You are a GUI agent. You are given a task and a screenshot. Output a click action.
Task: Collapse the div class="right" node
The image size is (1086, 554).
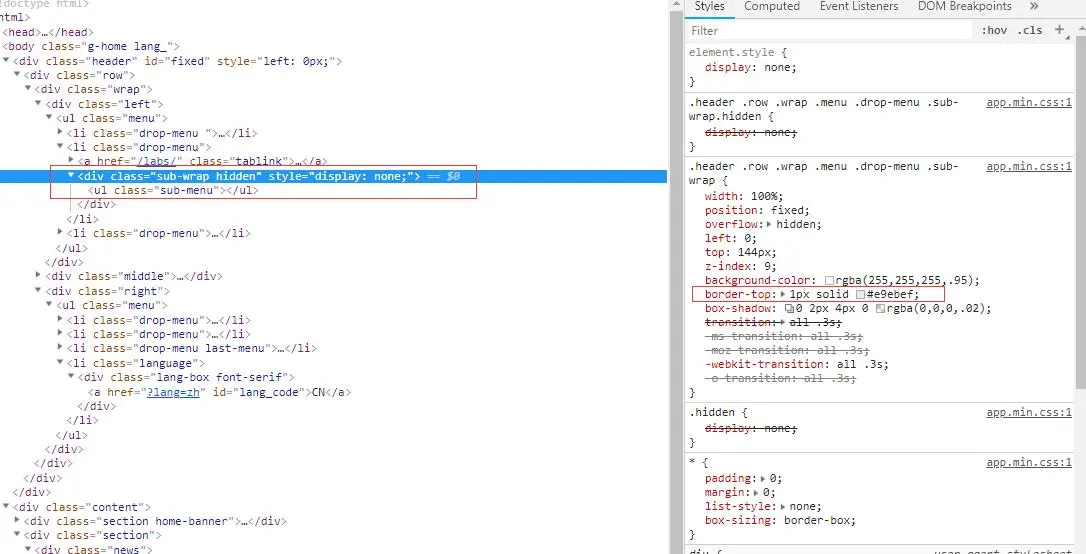click(x=38, y=291)
